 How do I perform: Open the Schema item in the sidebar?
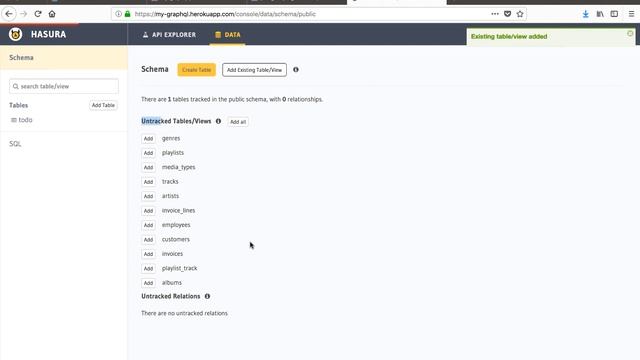pyautogui.click(x=64, y=58)
